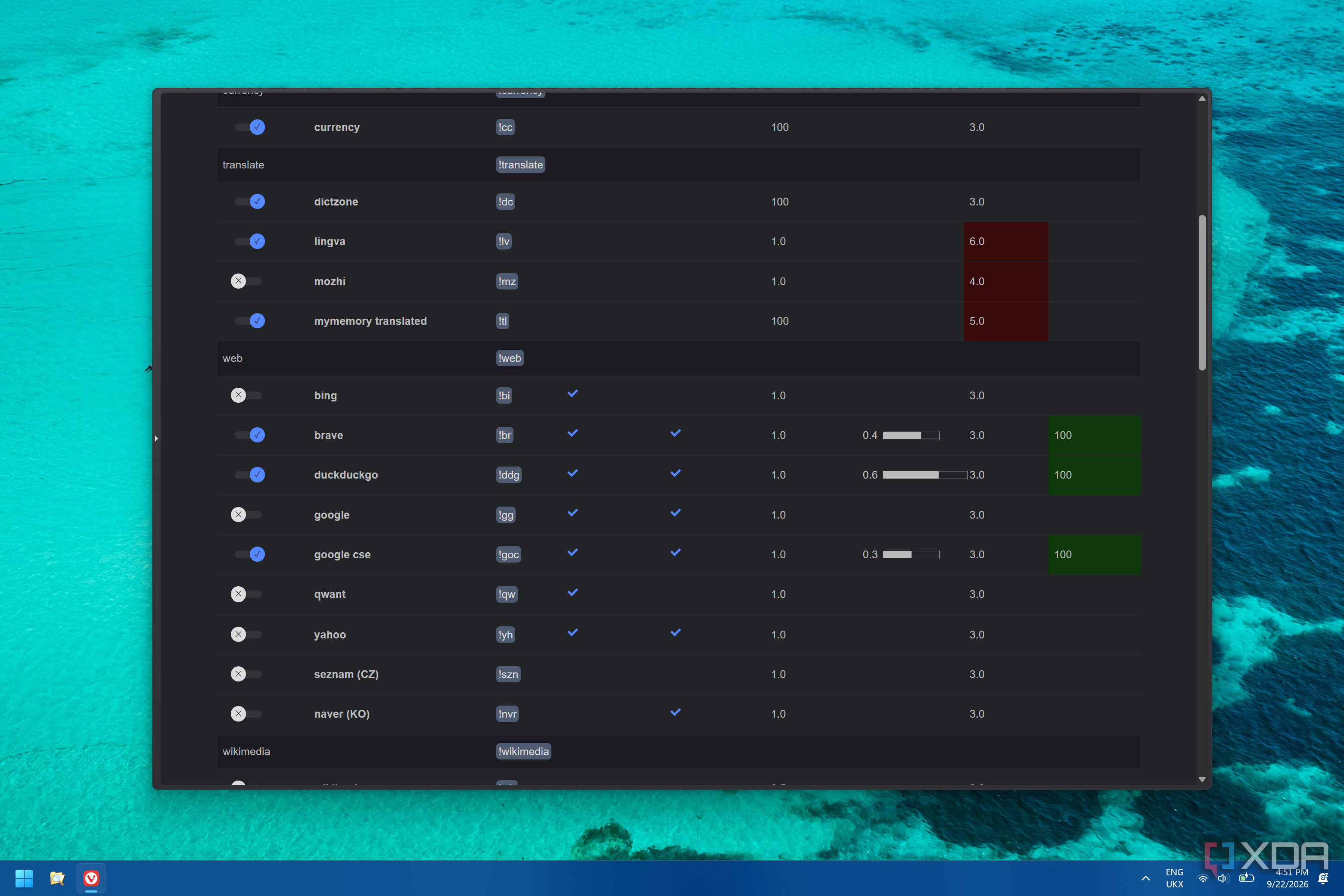This screenshot has height=896, width=1344.
Task: Enable the qwant engine
Action: (x=246, y=594)
